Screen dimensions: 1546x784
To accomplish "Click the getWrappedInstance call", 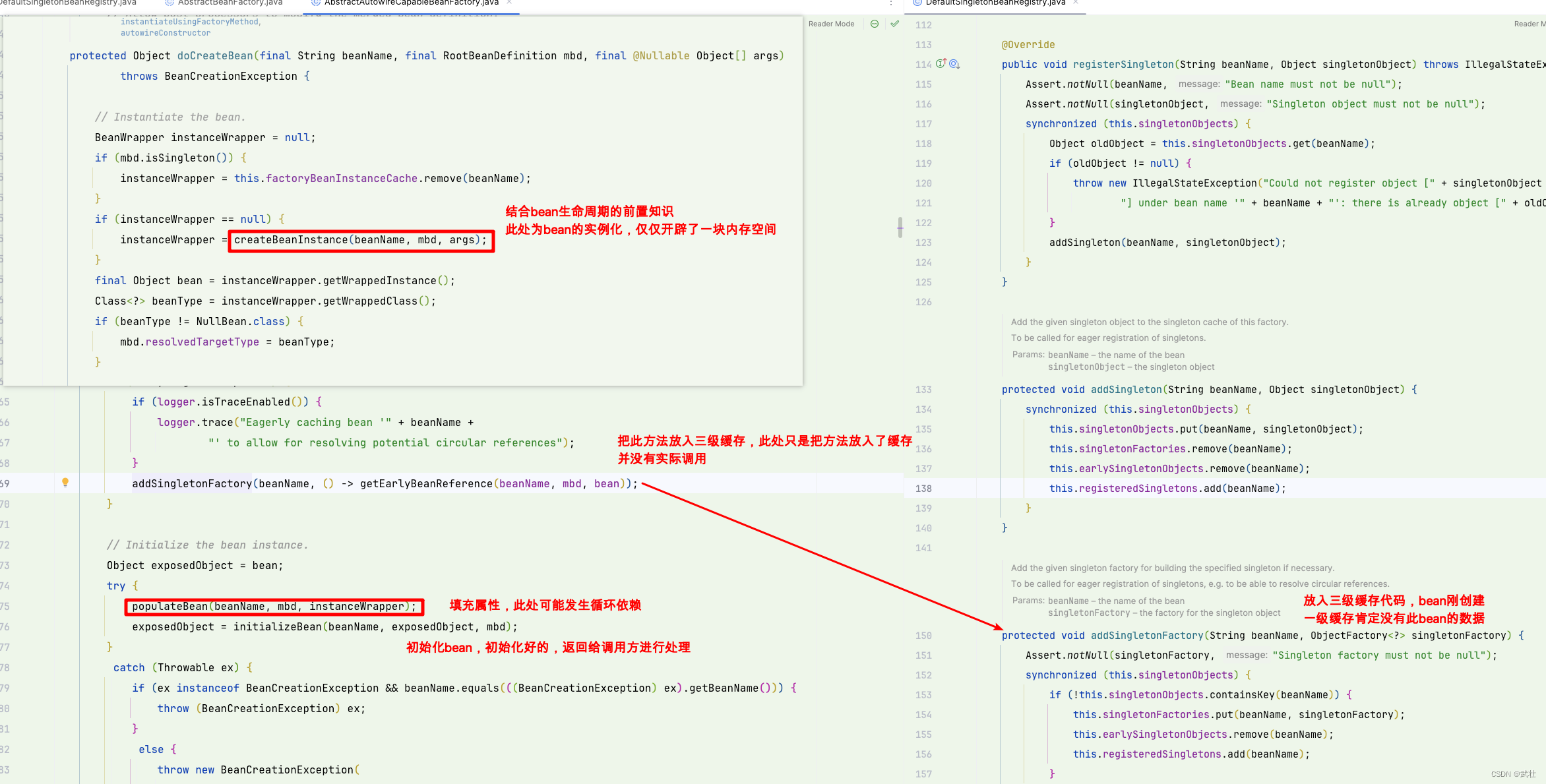I will 380,281.
